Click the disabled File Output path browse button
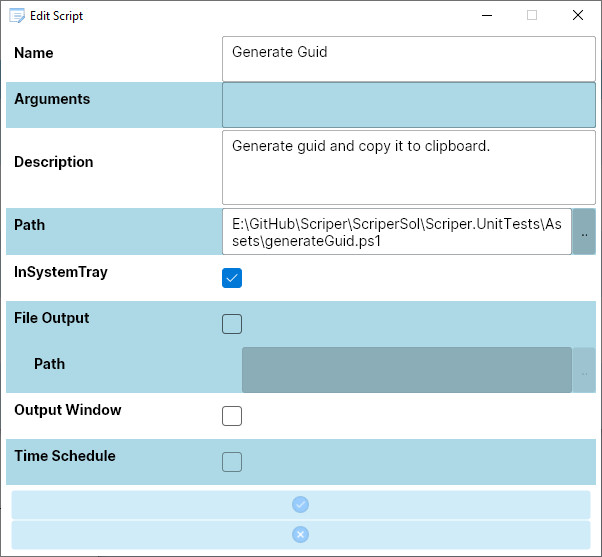This screenshot has width=602, height=557. pos(584,371)
